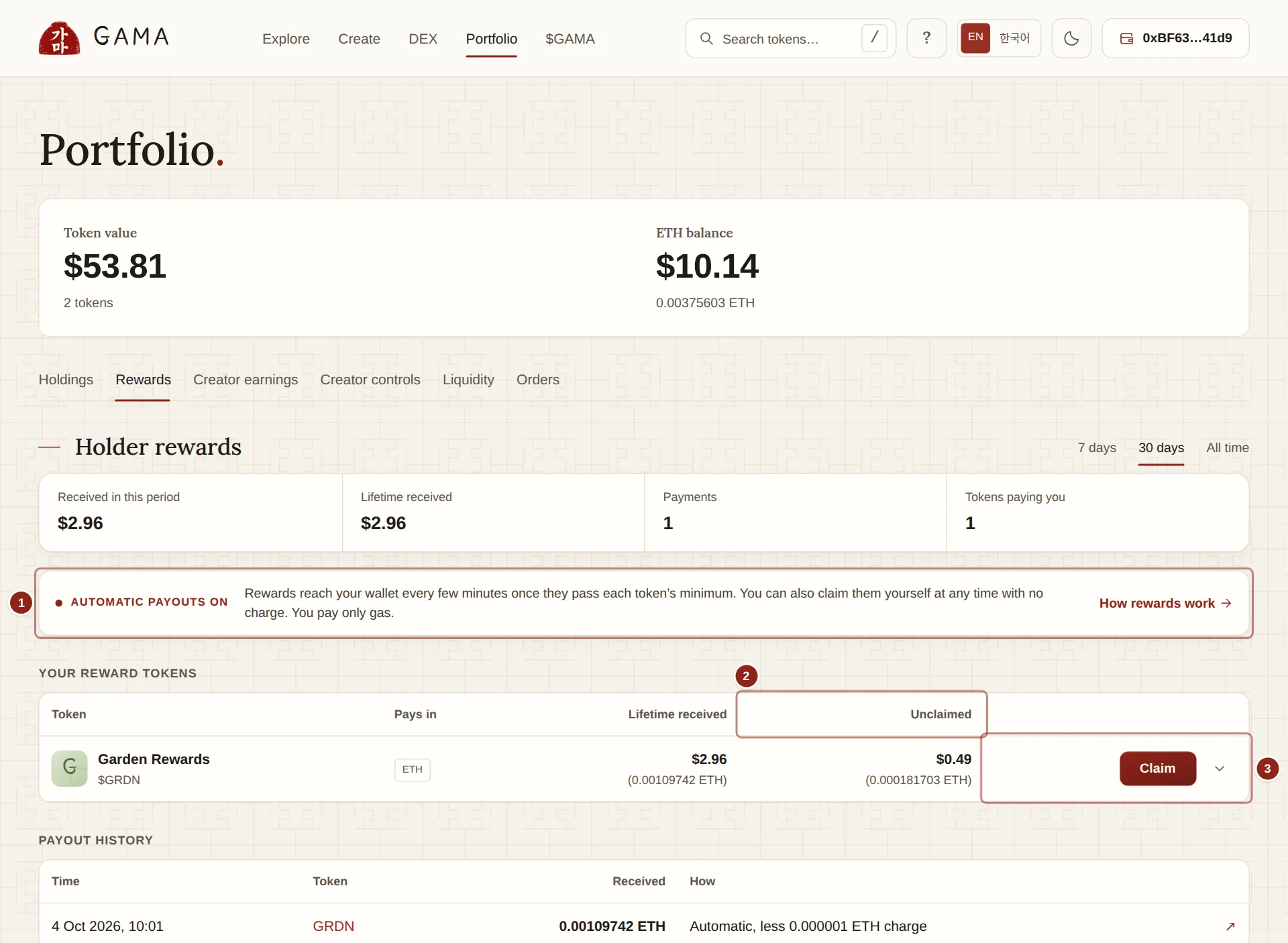Click the $GRDN ticker text

click(x=119, y=780)
